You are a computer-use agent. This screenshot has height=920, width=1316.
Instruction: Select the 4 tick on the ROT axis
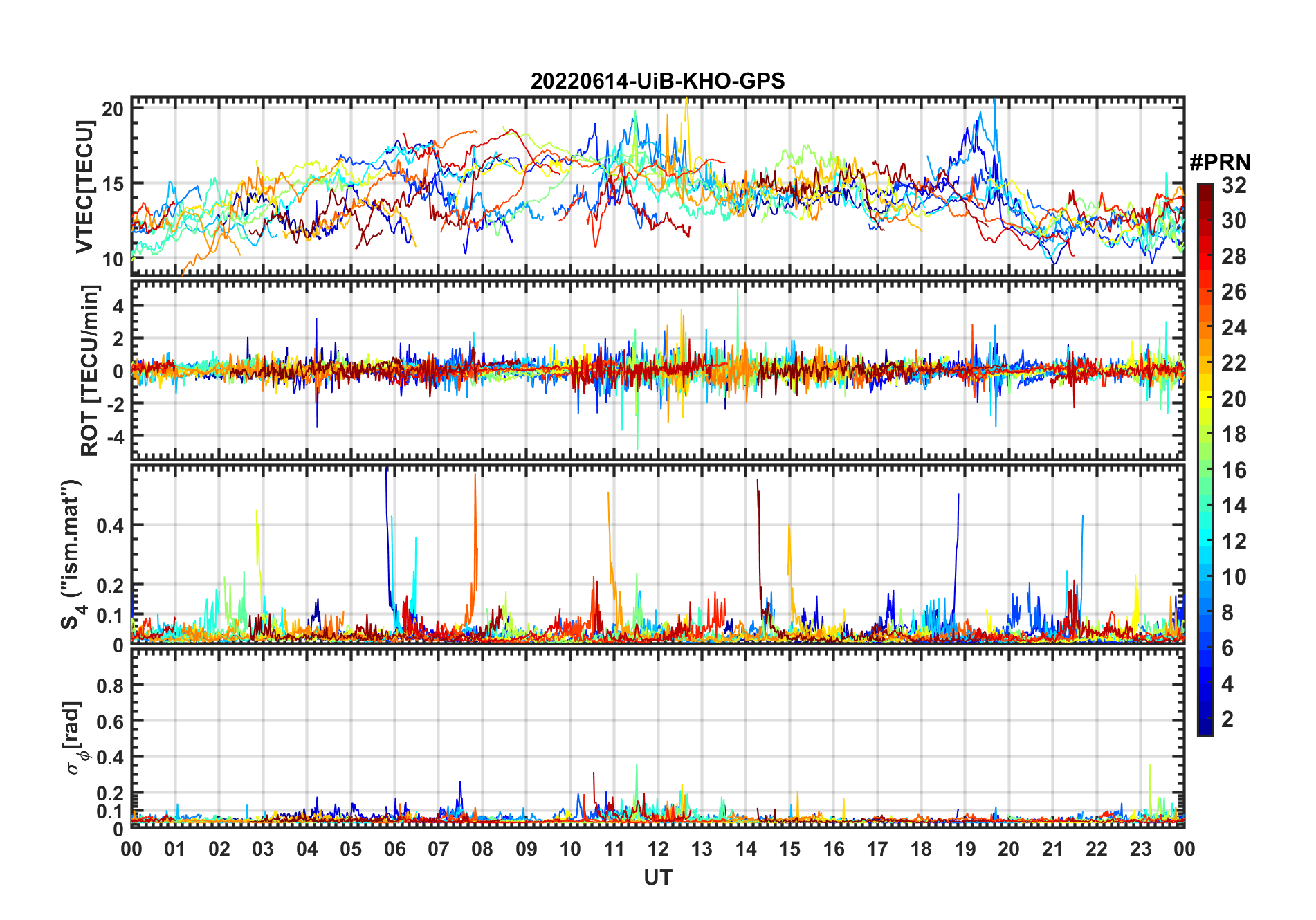point(118,306)
